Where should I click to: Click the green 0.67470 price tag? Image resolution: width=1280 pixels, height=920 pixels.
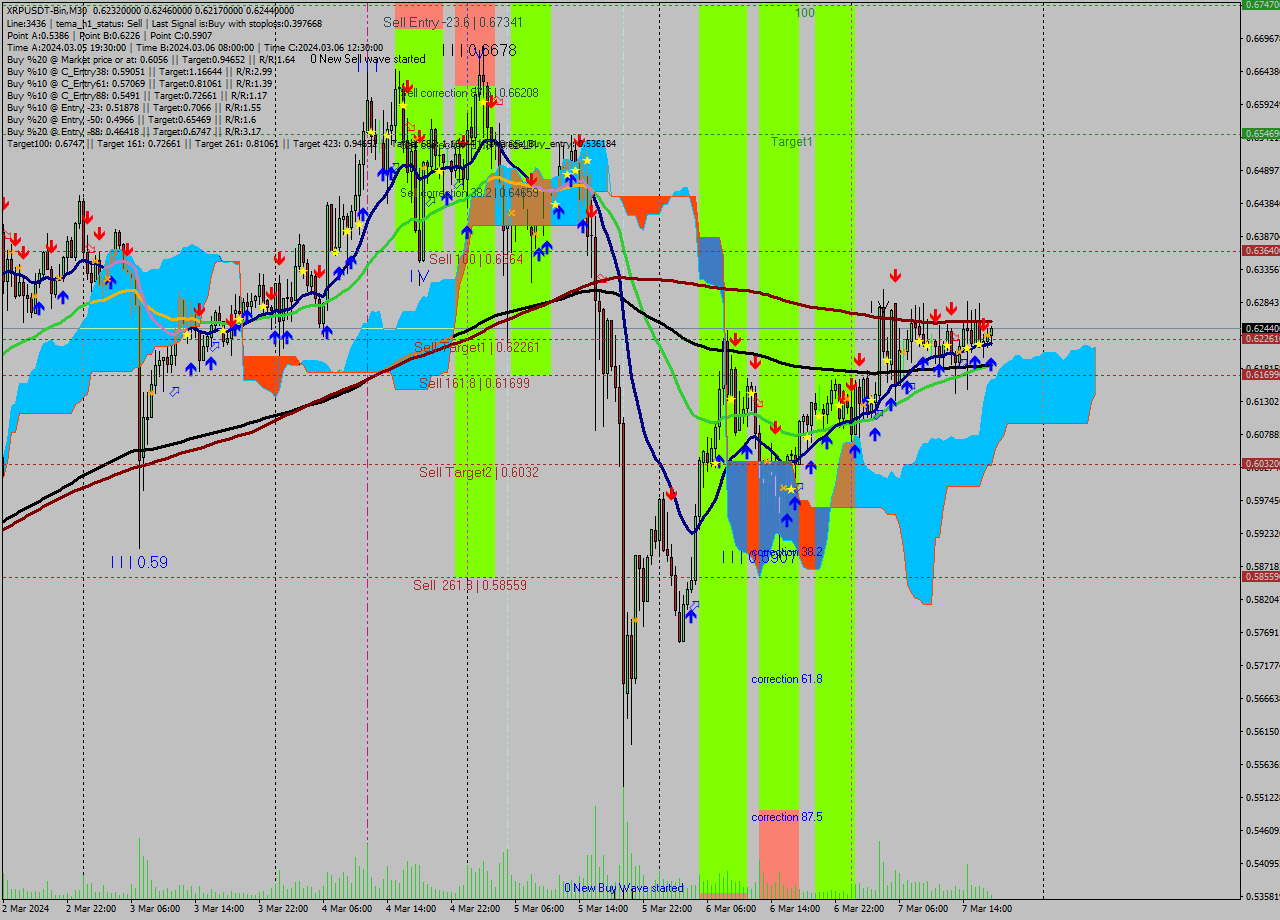tap(1260, 5)
